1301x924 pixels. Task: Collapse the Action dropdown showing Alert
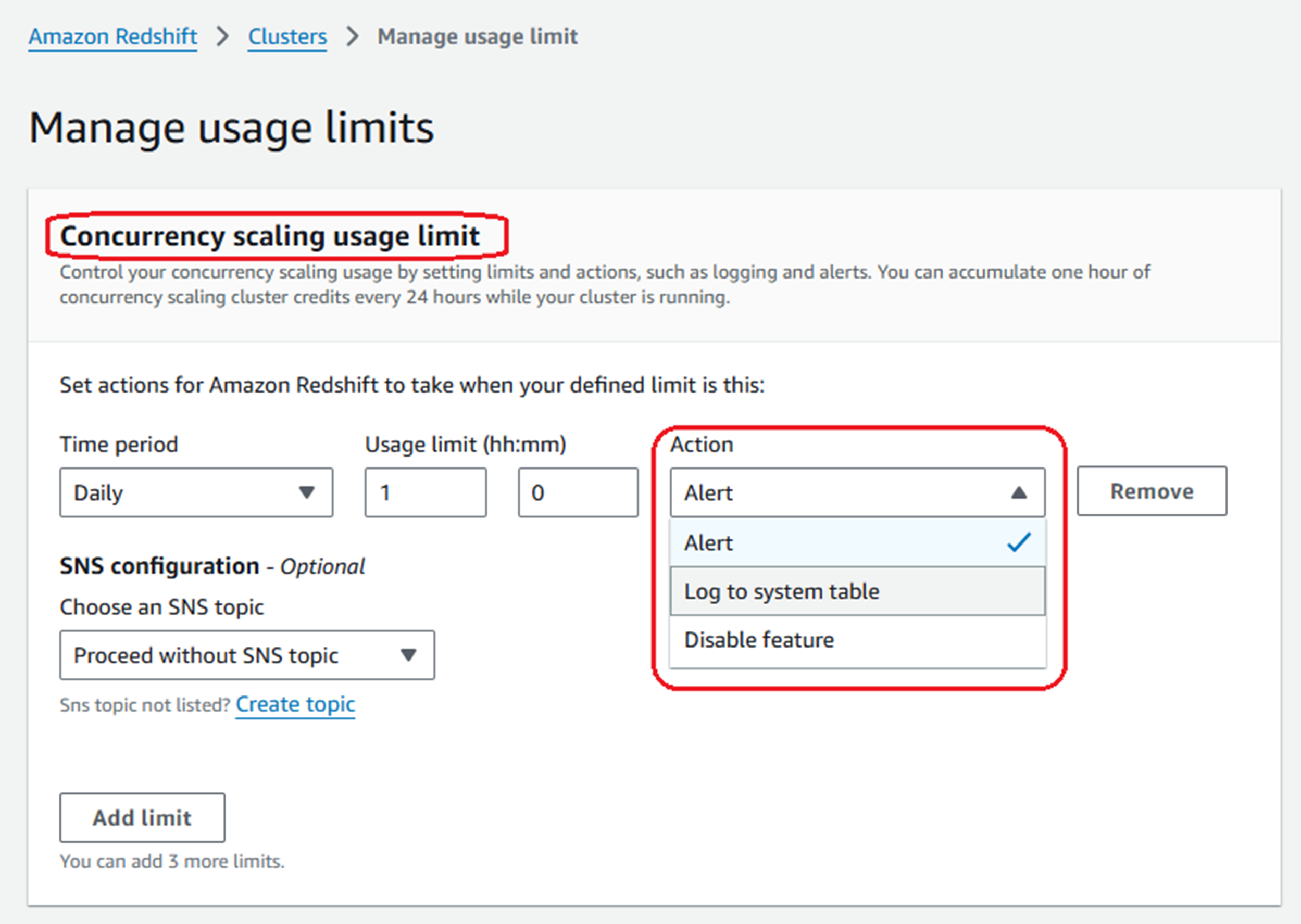pyautogui.click(x=842, y=493)
